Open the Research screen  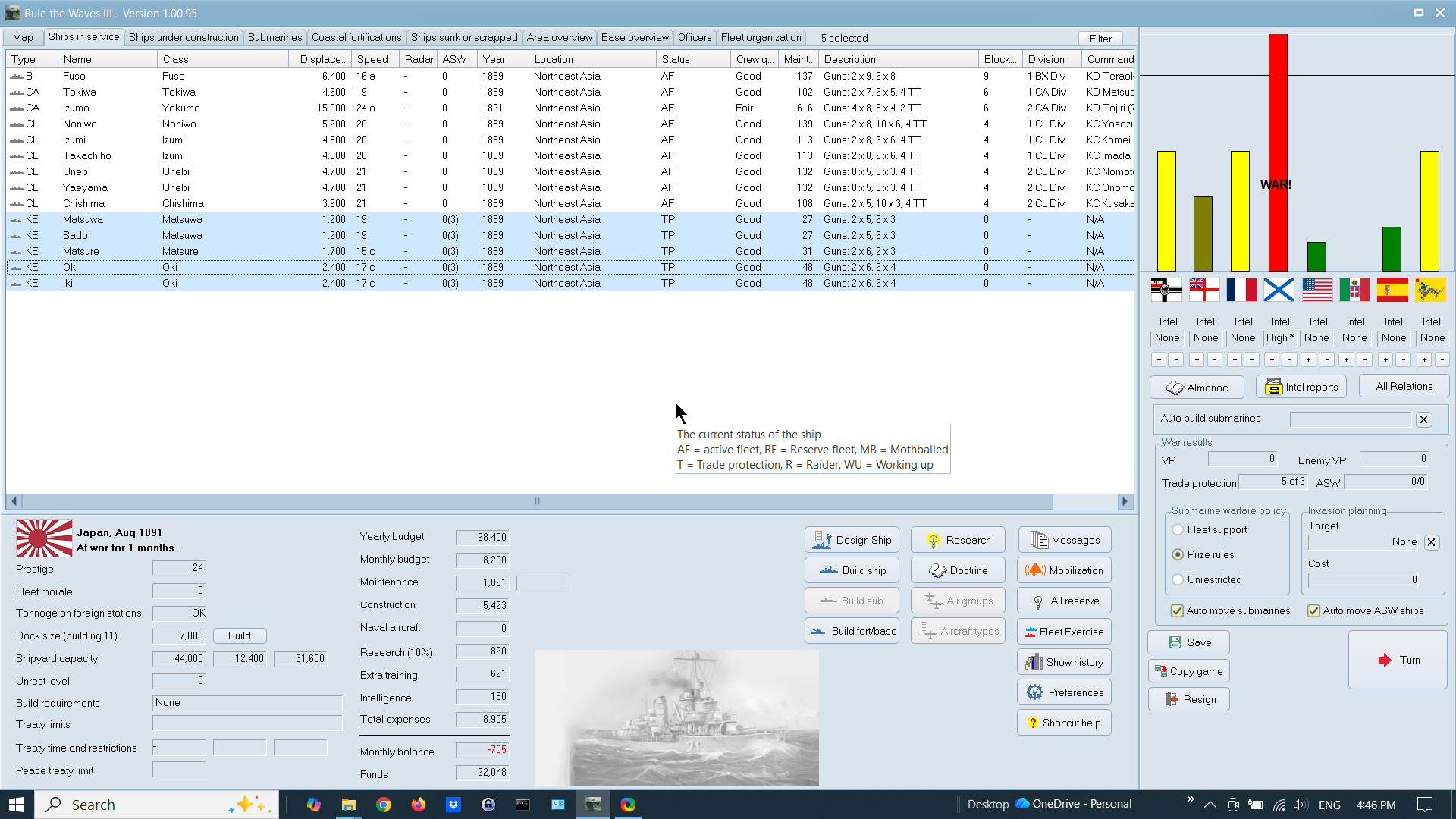pos(958,540)
